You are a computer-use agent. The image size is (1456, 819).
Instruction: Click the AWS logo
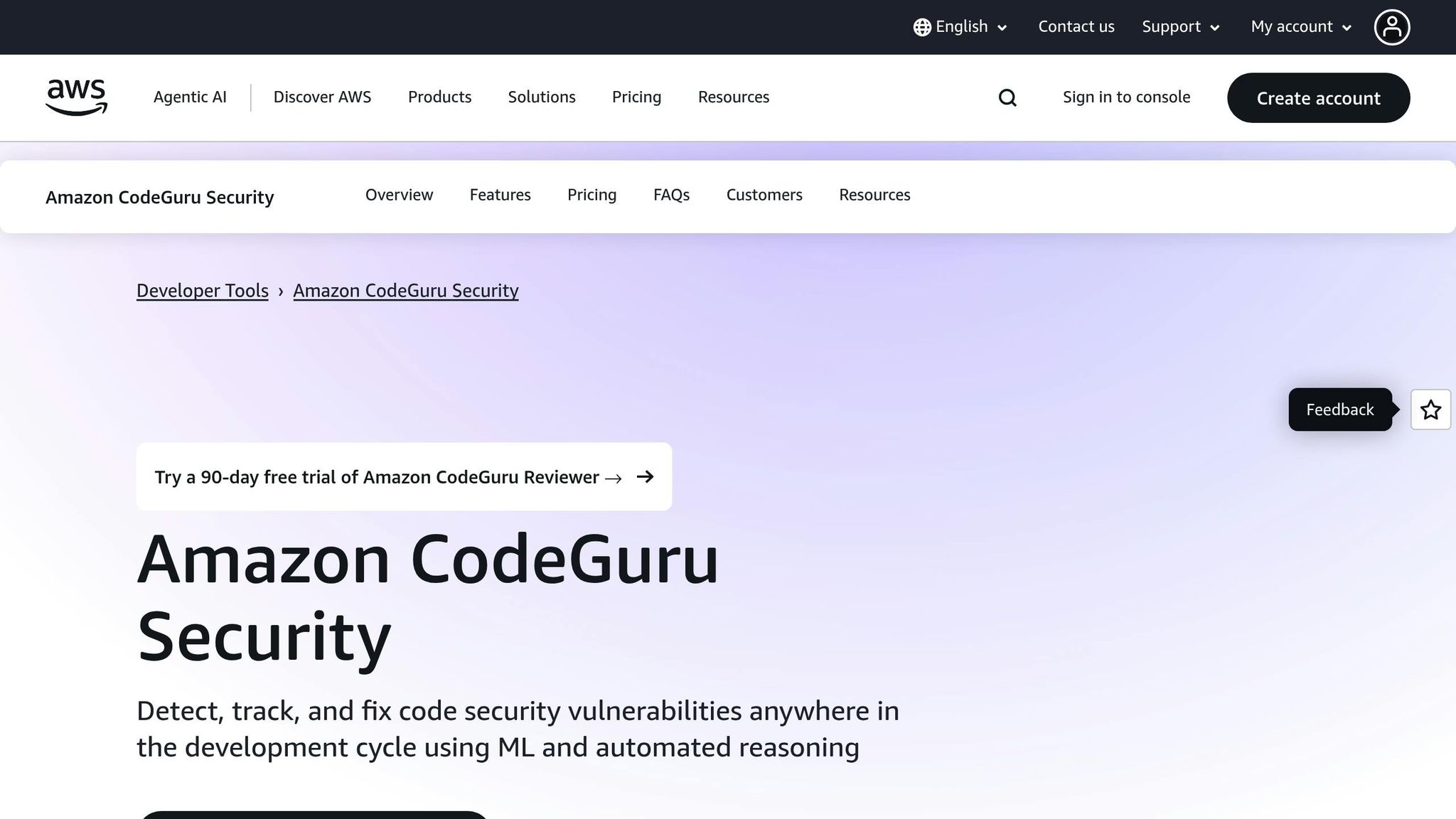pos(77,97)
